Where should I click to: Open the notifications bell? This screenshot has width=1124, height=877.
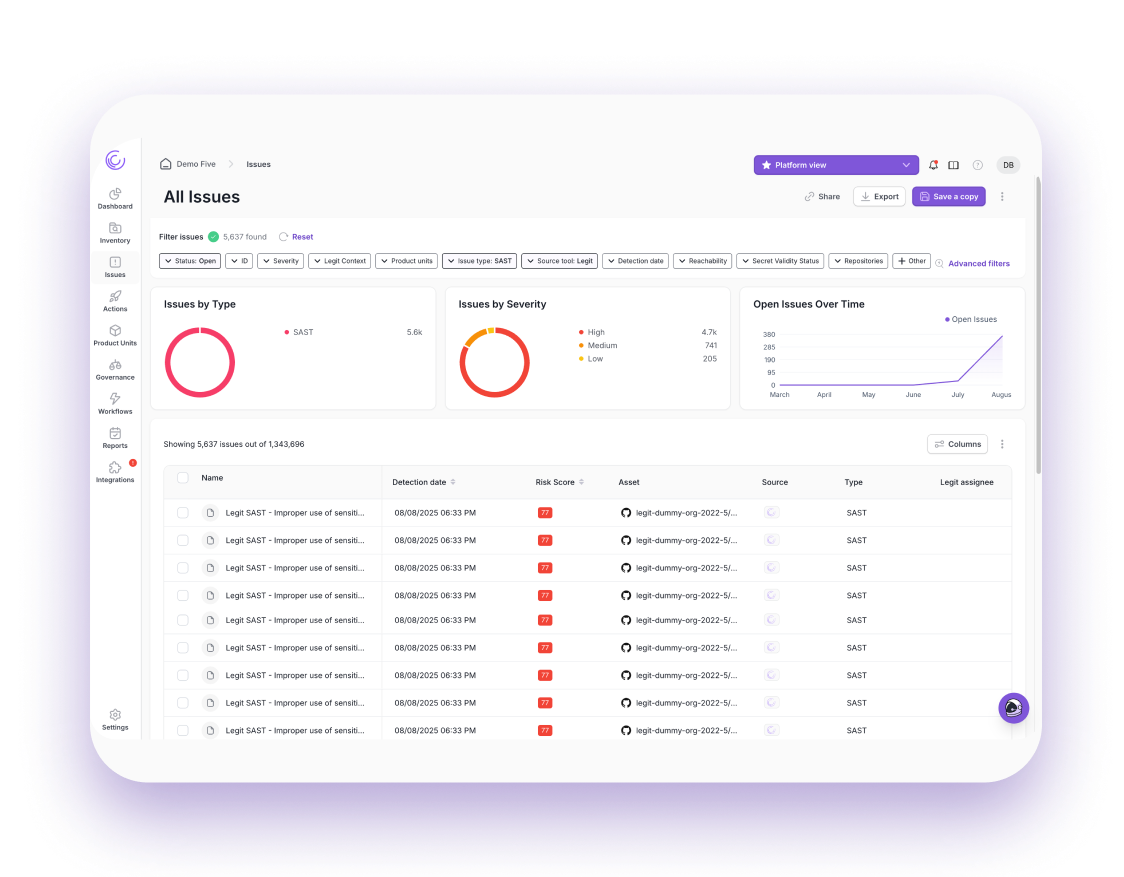tap(932, 164)
